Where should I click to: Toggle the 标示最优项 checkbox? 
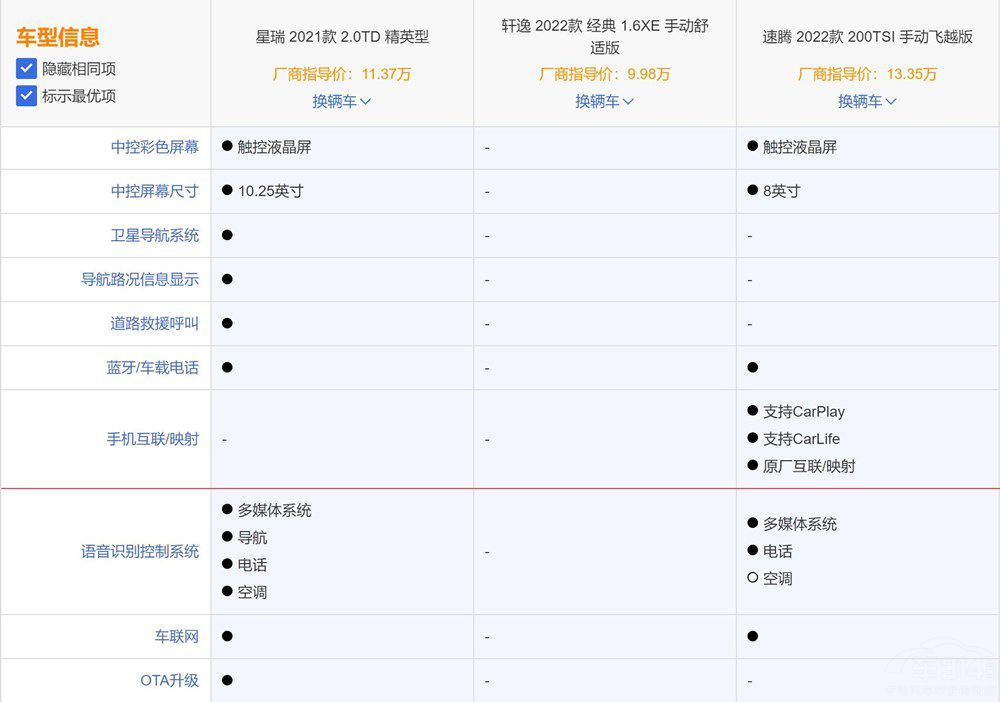coord(26,96)
